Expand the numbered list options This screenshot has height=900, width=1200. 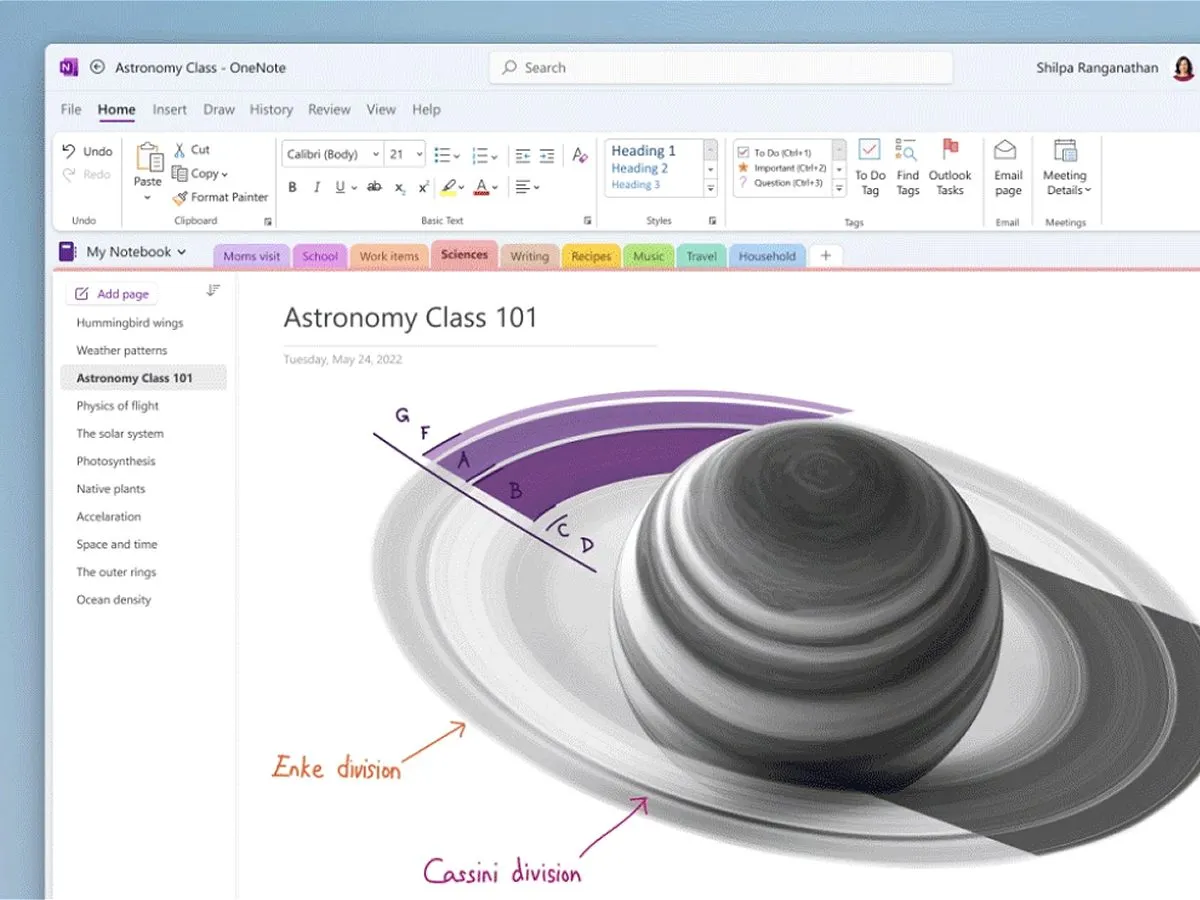[x=493, y=156]
